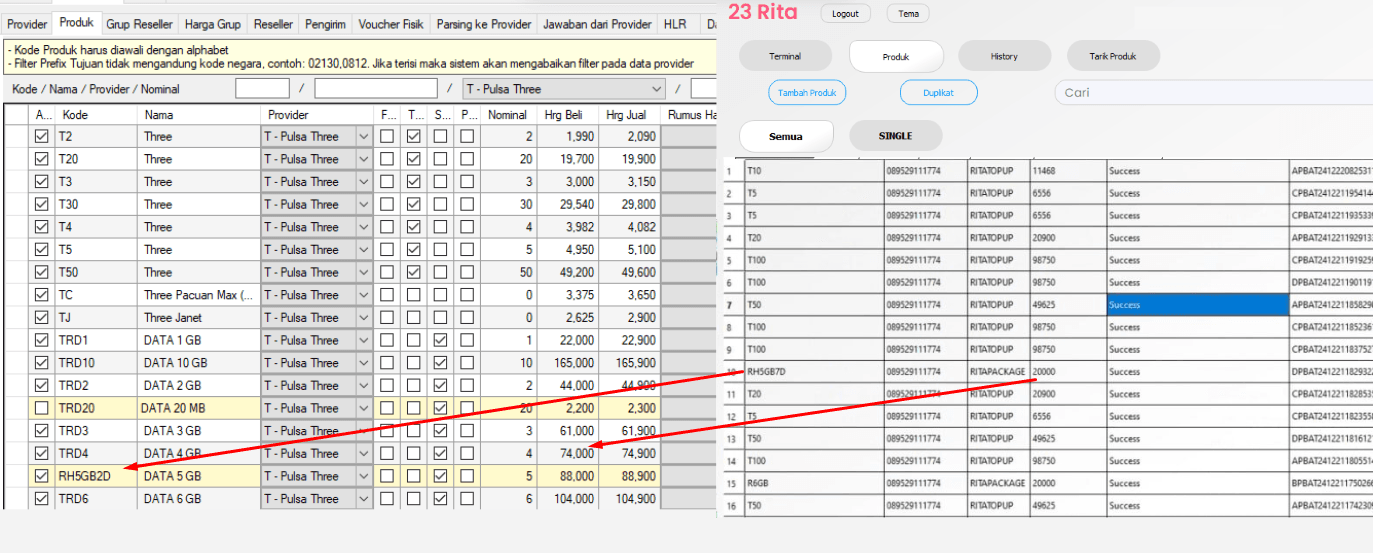Click the Tema button
The image size is (1373, 553).
(x=908, y=13)
